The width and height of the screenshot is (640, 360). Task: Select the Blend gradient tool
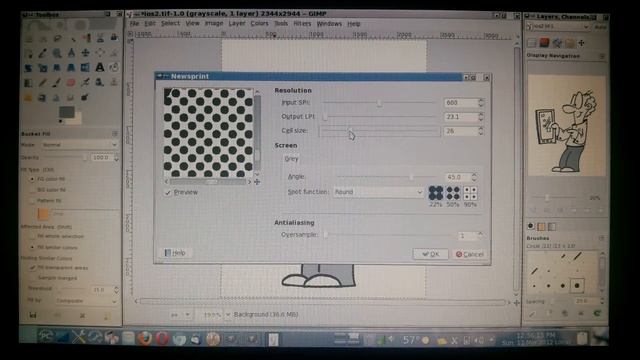[29, 83]
